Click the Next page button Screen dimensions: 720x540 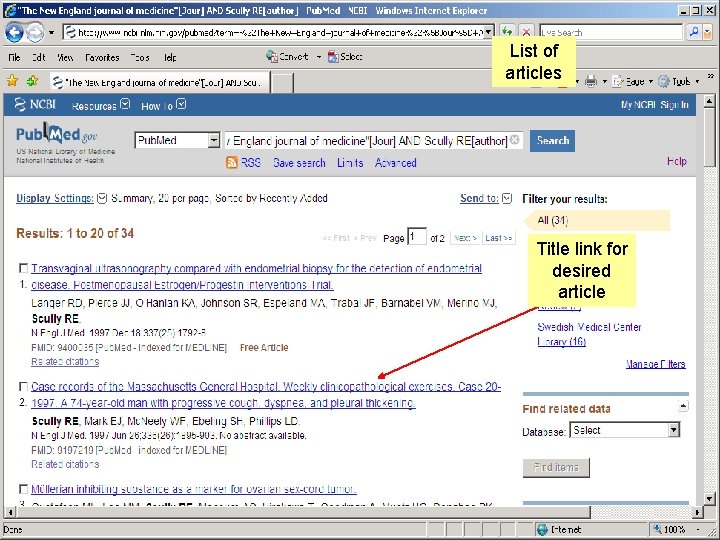click(x=465, y=238)
